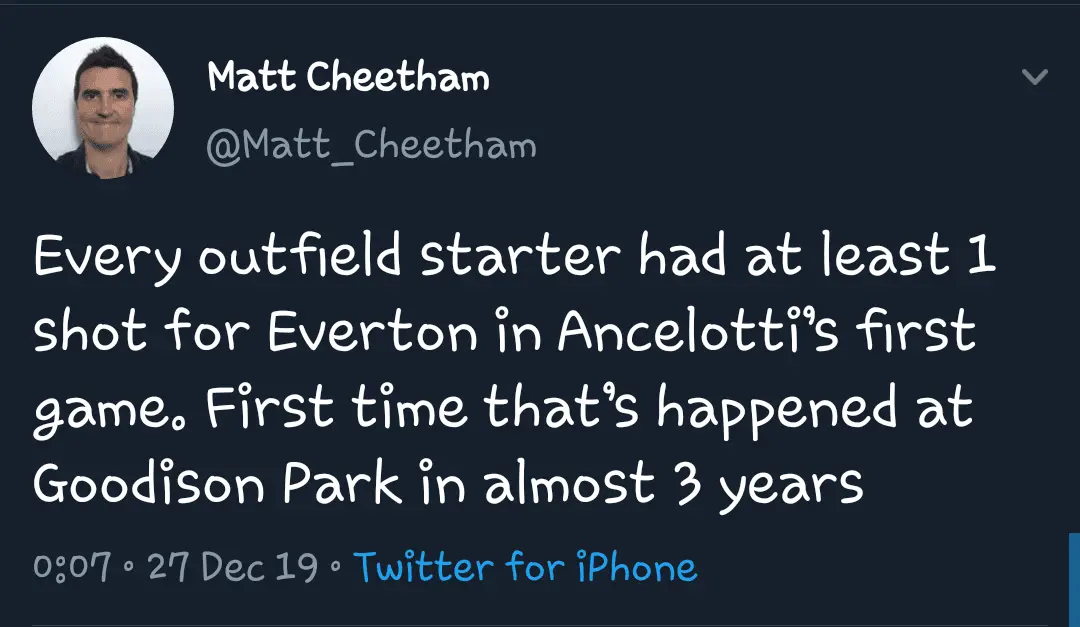Open the Matt Cheetham display name
The image size is (1080, 627).
[348, 77]
